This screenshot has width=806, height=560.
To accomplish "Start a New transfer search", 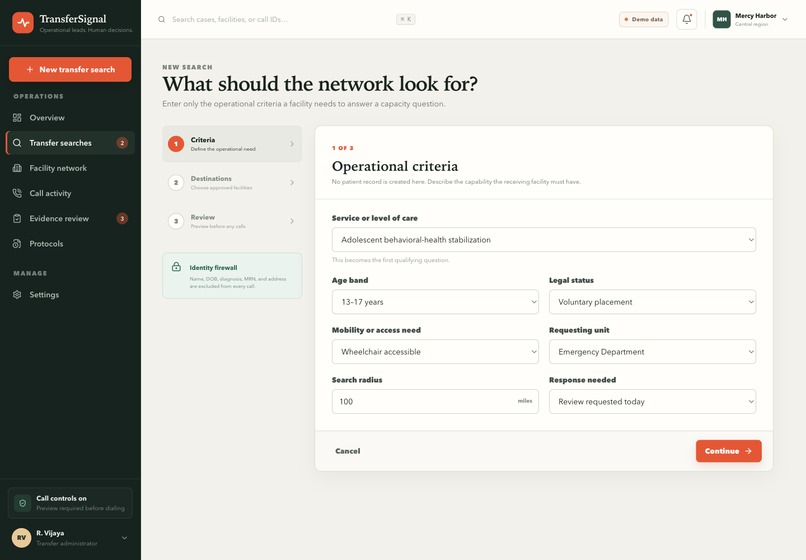I will (70, 69).
